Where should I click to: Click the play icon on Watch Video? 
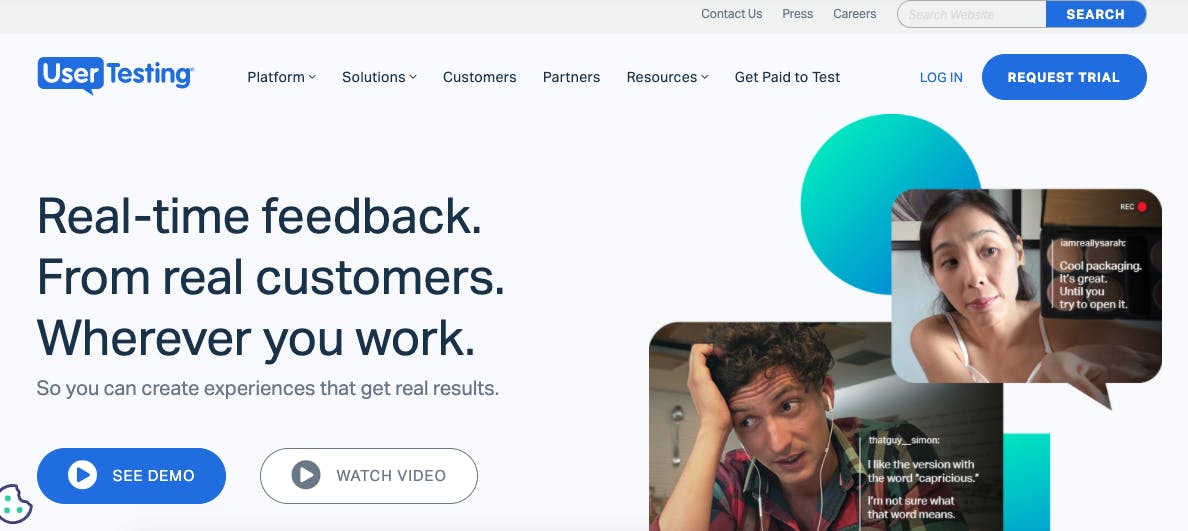[305, 475]
